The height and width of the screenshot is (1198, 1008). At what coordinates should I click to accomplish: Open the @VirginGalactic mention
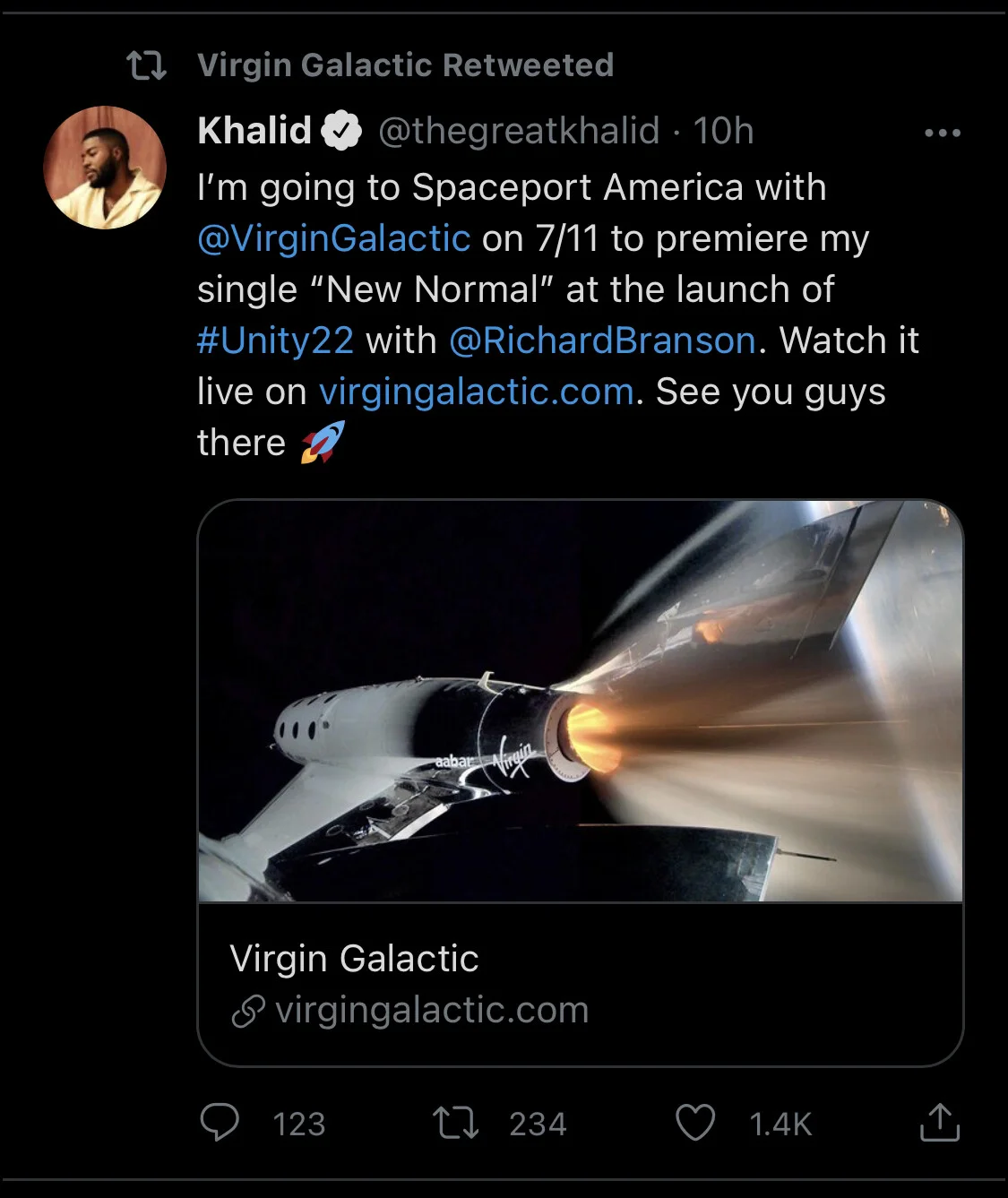333,238
